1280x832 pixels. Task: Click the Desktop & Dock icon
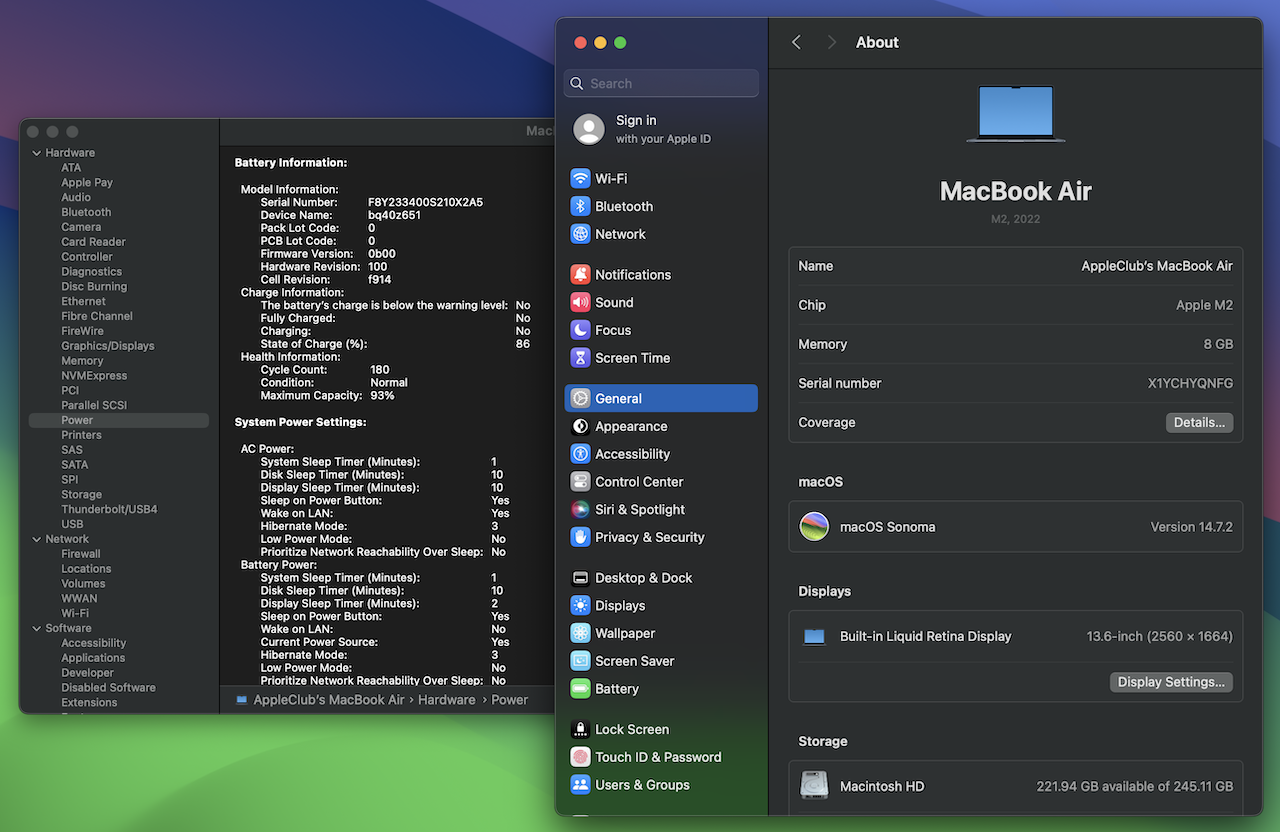pyautogui.click(x=580, y=578)
